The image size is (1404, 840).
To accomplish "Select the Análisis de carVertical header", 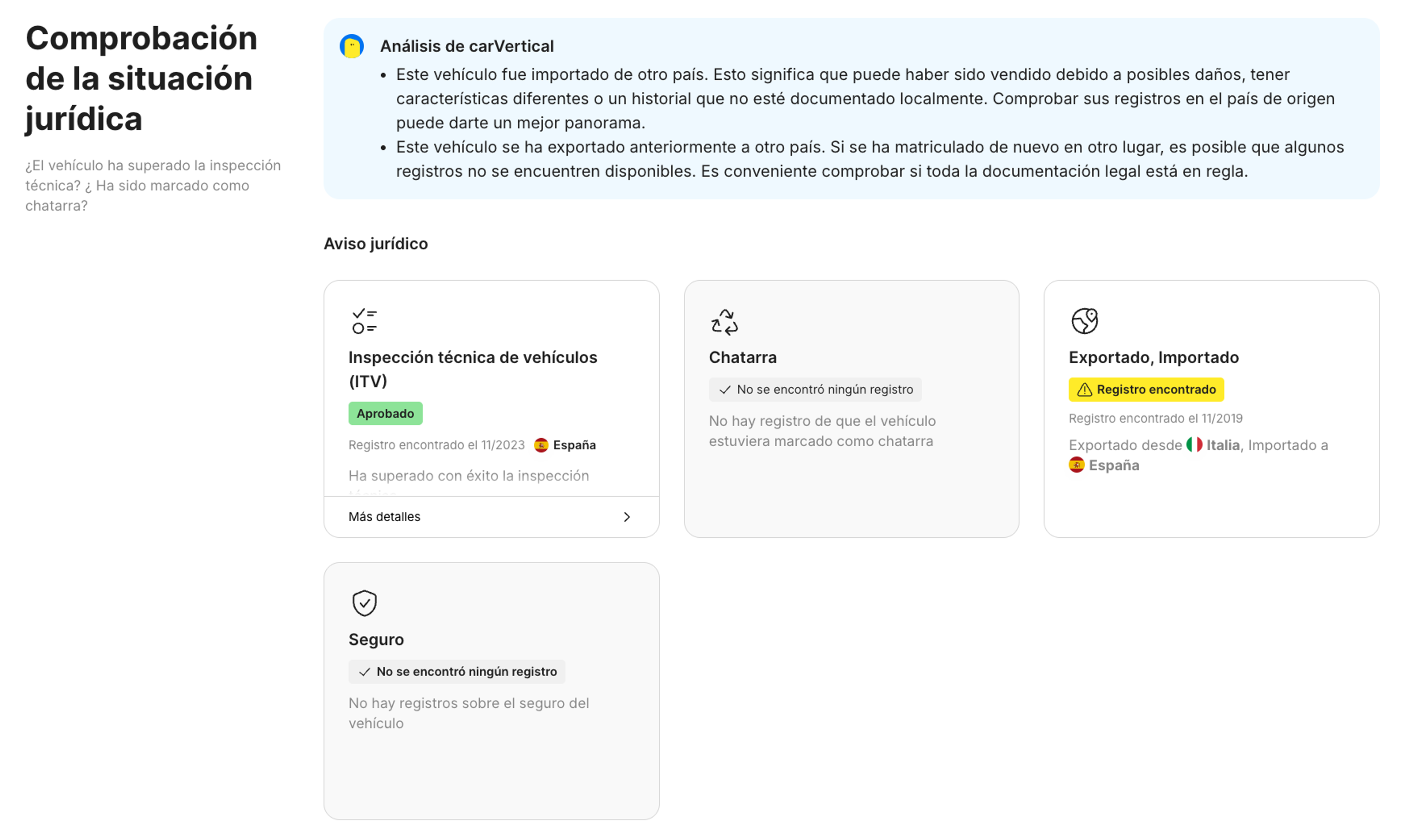I will point(467,46).
